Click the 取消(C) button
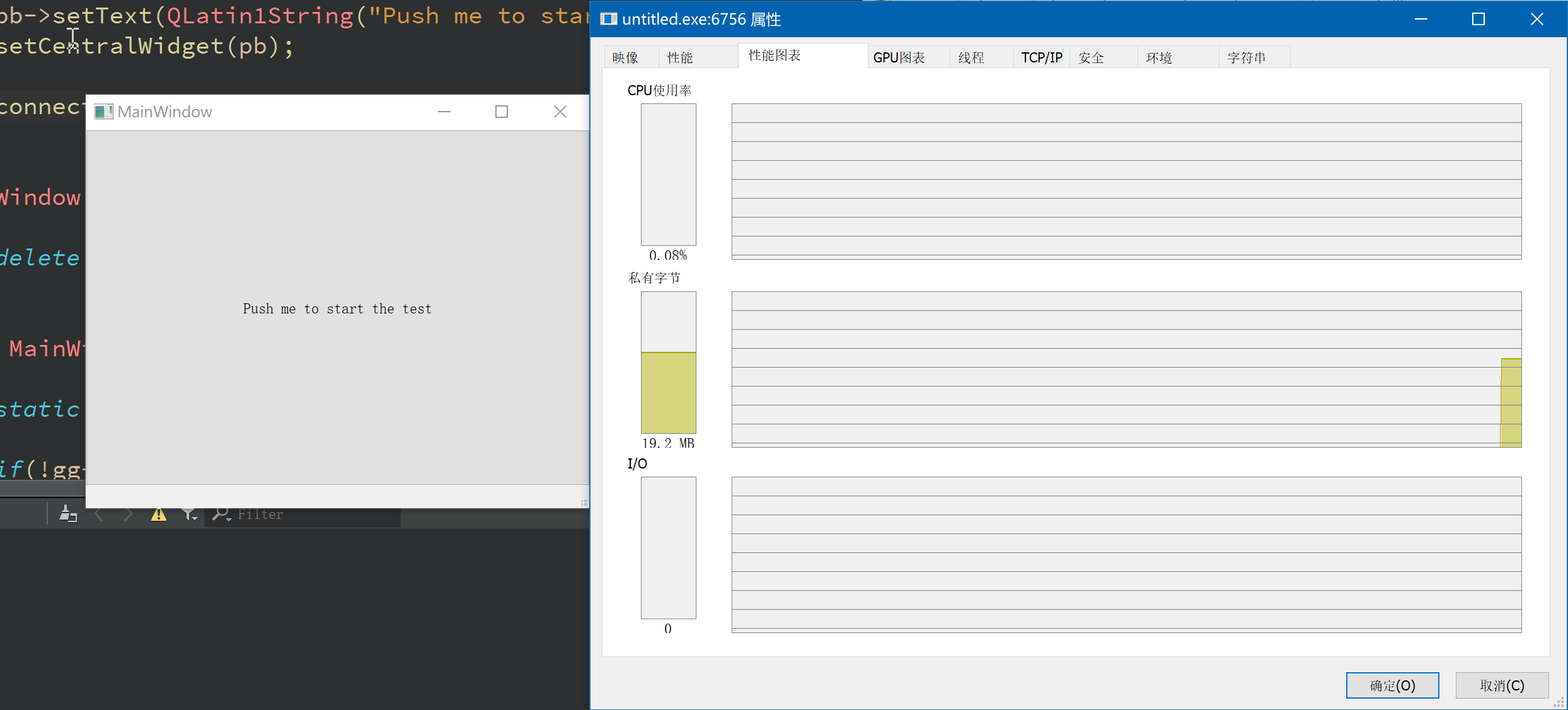Viewport: 1568px width, 710px height. pyautogui.click(x=1502, y=685)
